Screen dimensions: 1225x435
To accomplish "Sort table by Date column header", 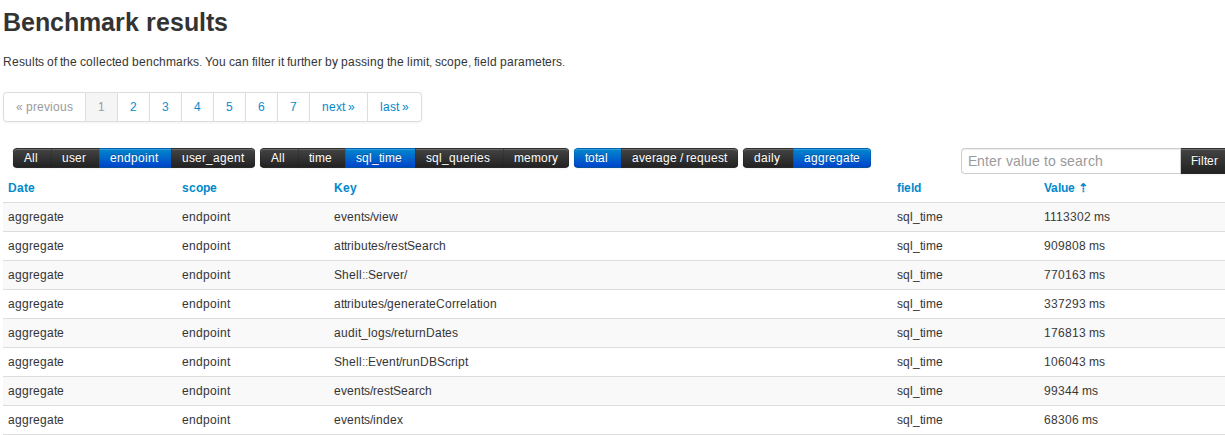I will 21,188.
